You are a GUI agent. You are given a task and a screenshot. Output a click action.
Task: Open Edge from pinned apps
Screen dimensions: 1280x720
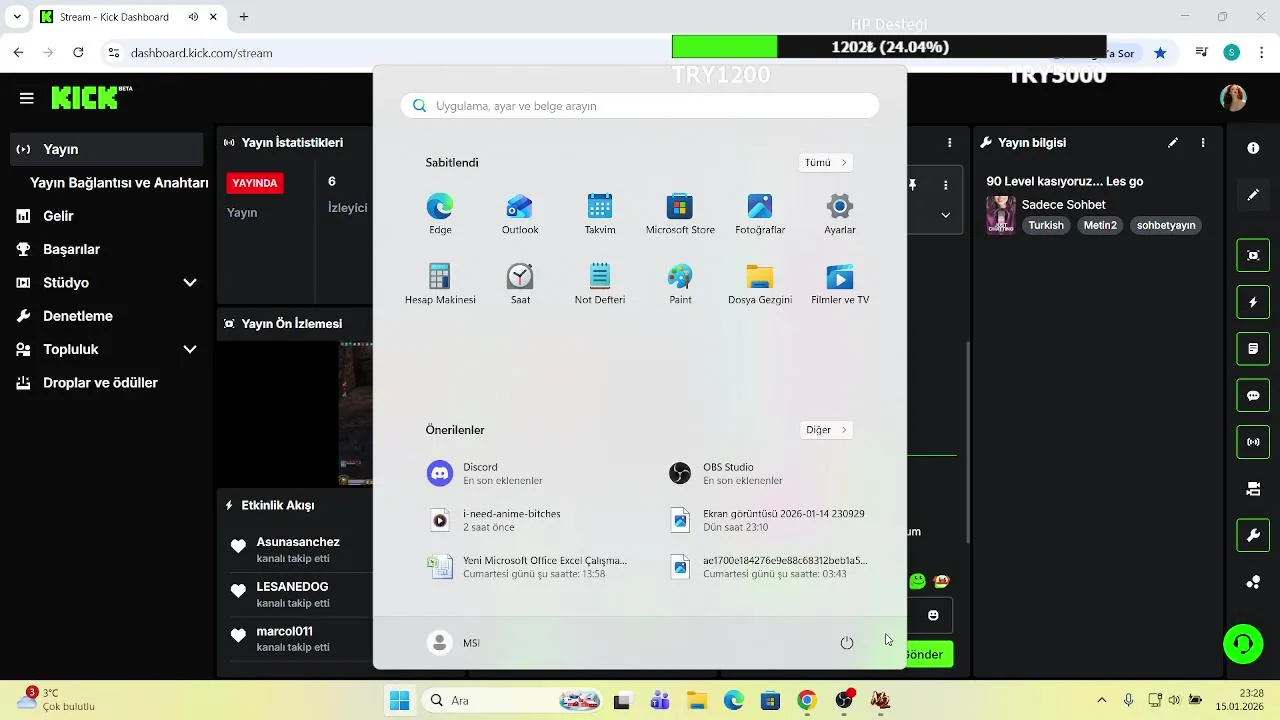tap(440, 215)
